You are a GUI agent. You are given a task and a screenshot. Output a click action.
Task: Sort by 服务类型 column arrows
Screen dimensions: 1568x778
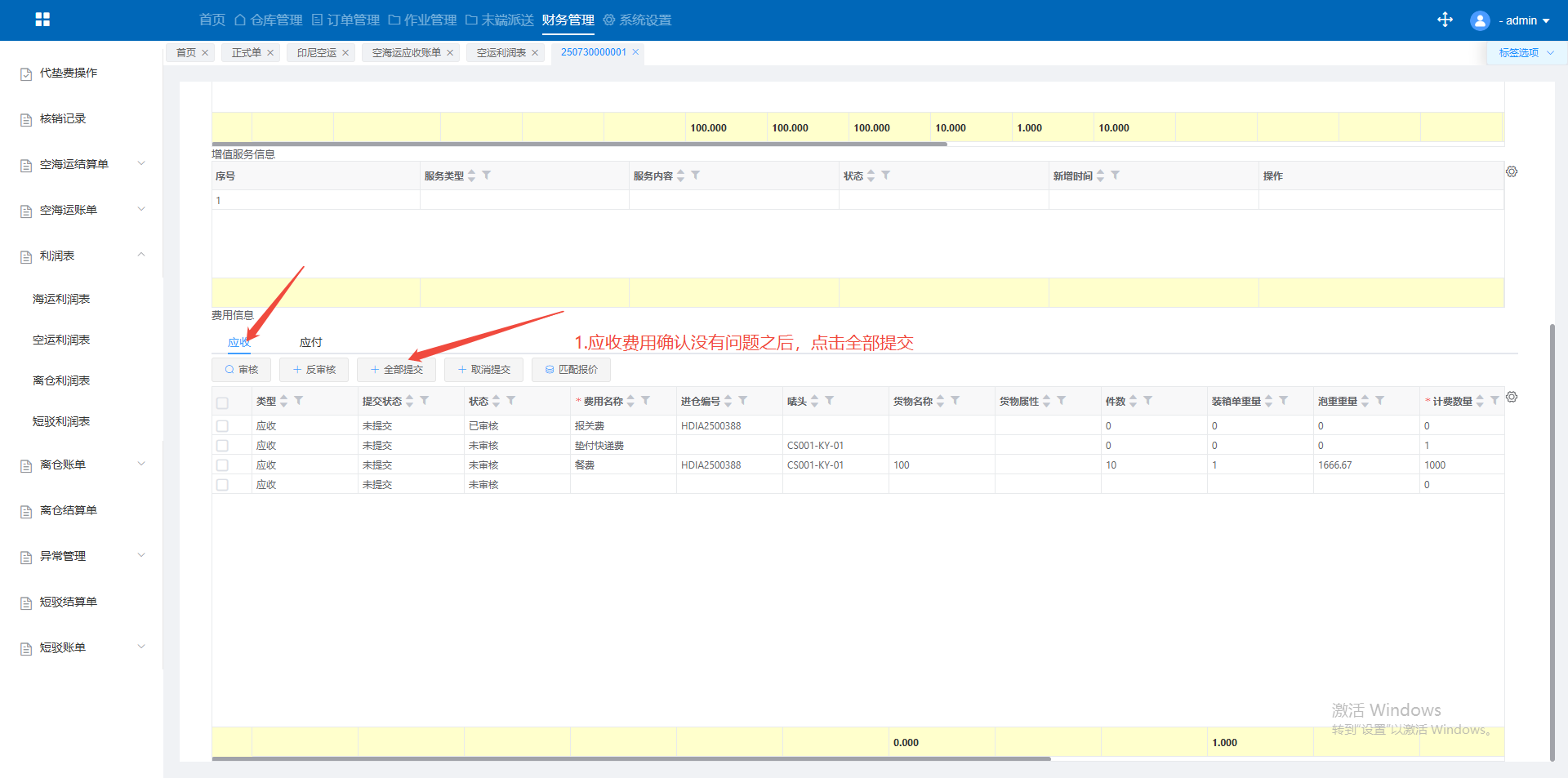(x=471, y=176)
